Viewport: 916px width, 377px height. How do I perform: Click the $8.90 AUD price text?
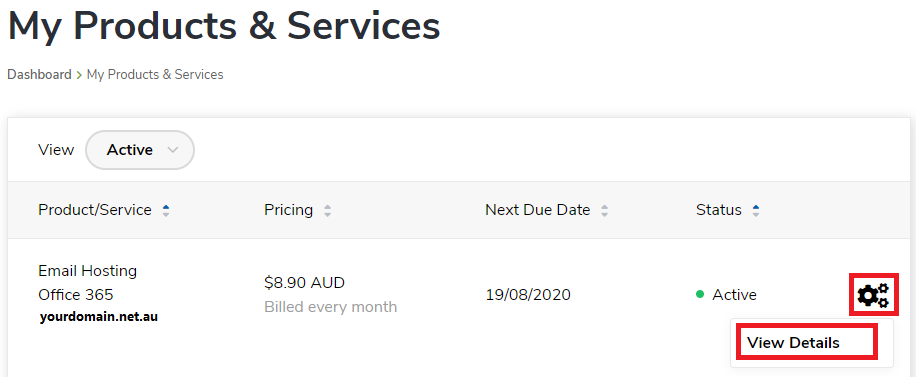[x=304, y=283]
